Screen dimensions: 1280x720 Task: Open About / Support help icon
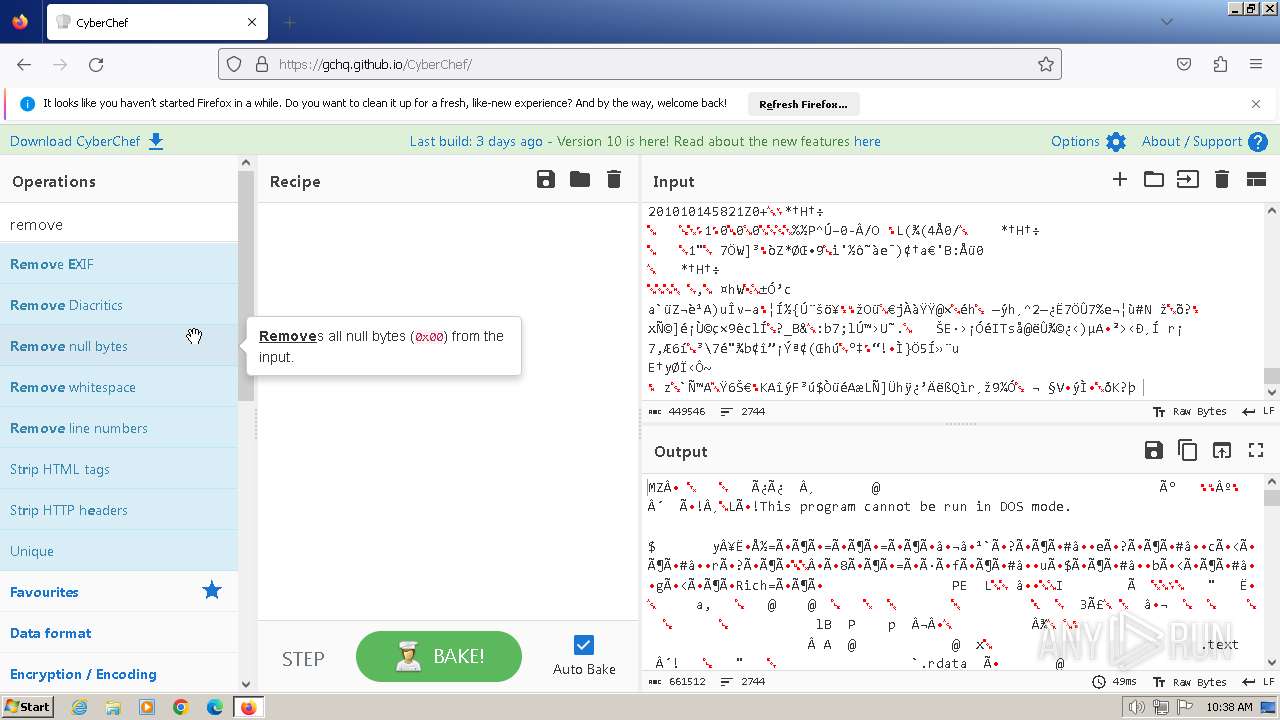pyautogui.click(x=1258, y=142)
